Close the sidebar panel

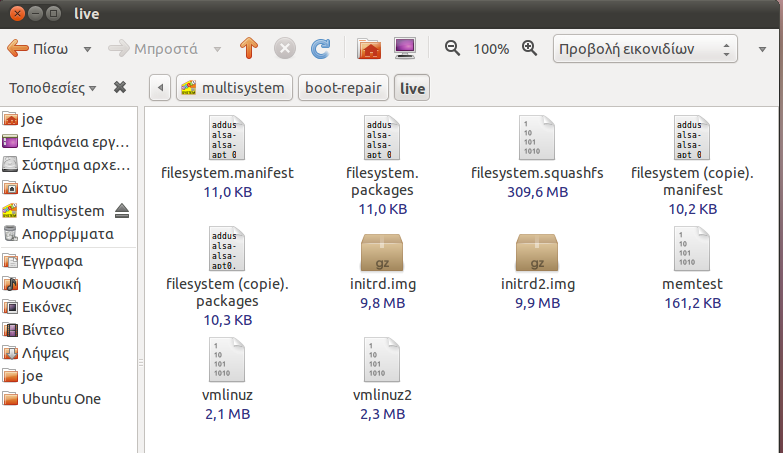pos(120,87)
